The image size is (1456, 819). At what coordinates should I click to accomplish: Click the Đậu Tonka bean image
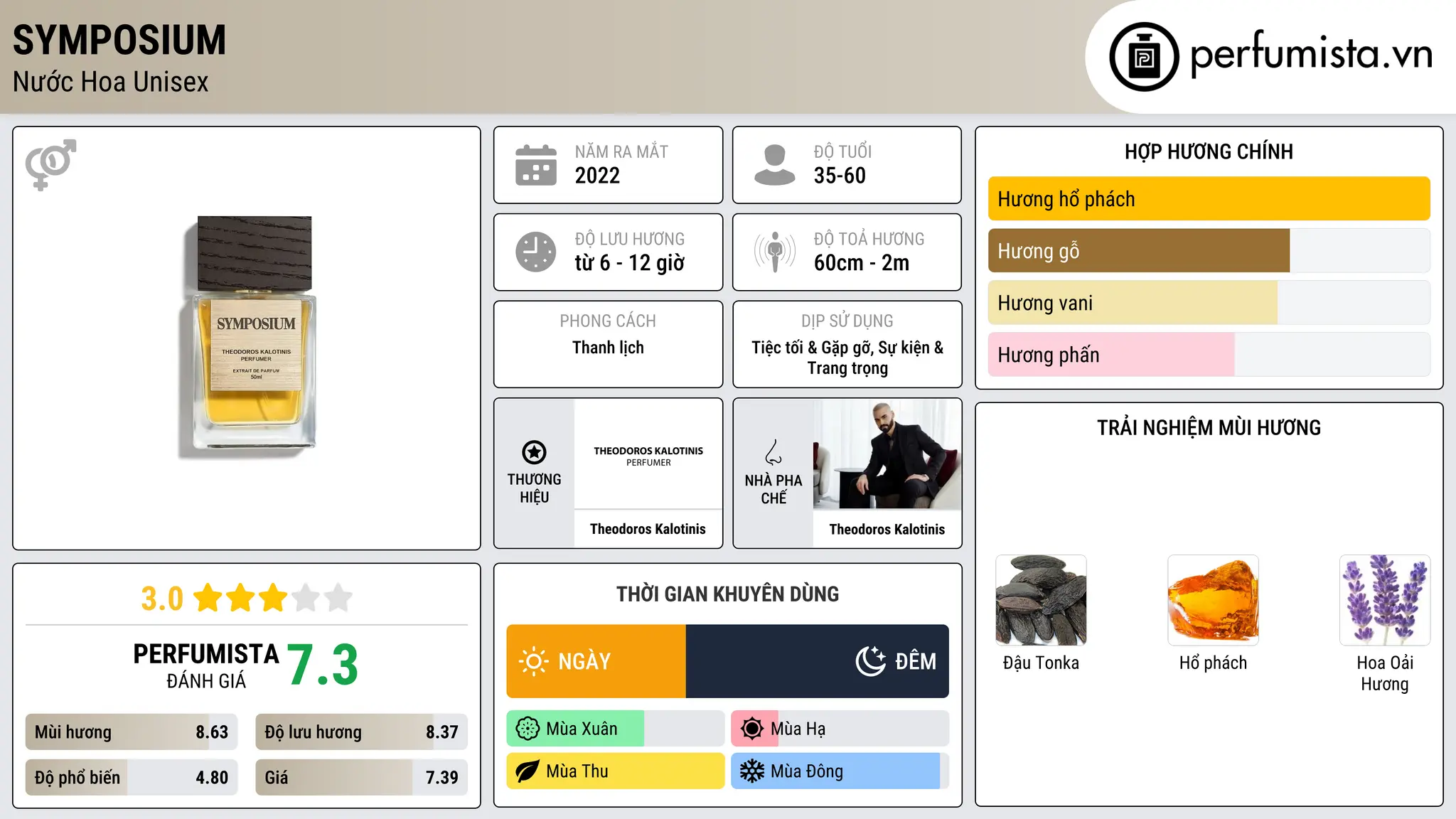click(x=1041, y=600)
